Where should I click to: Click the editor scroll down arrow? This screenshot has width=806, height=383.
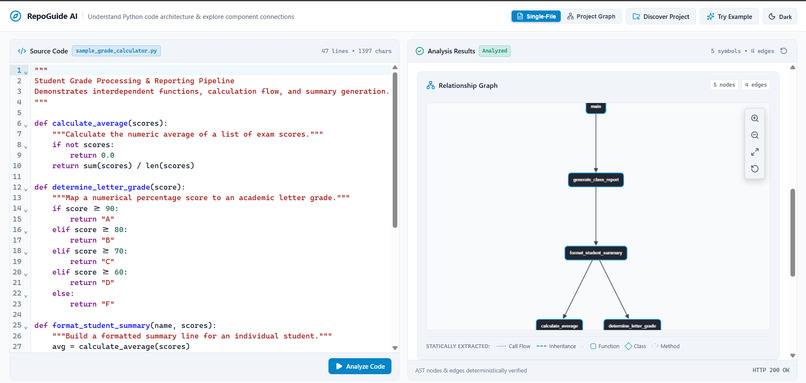pos(395,348)
